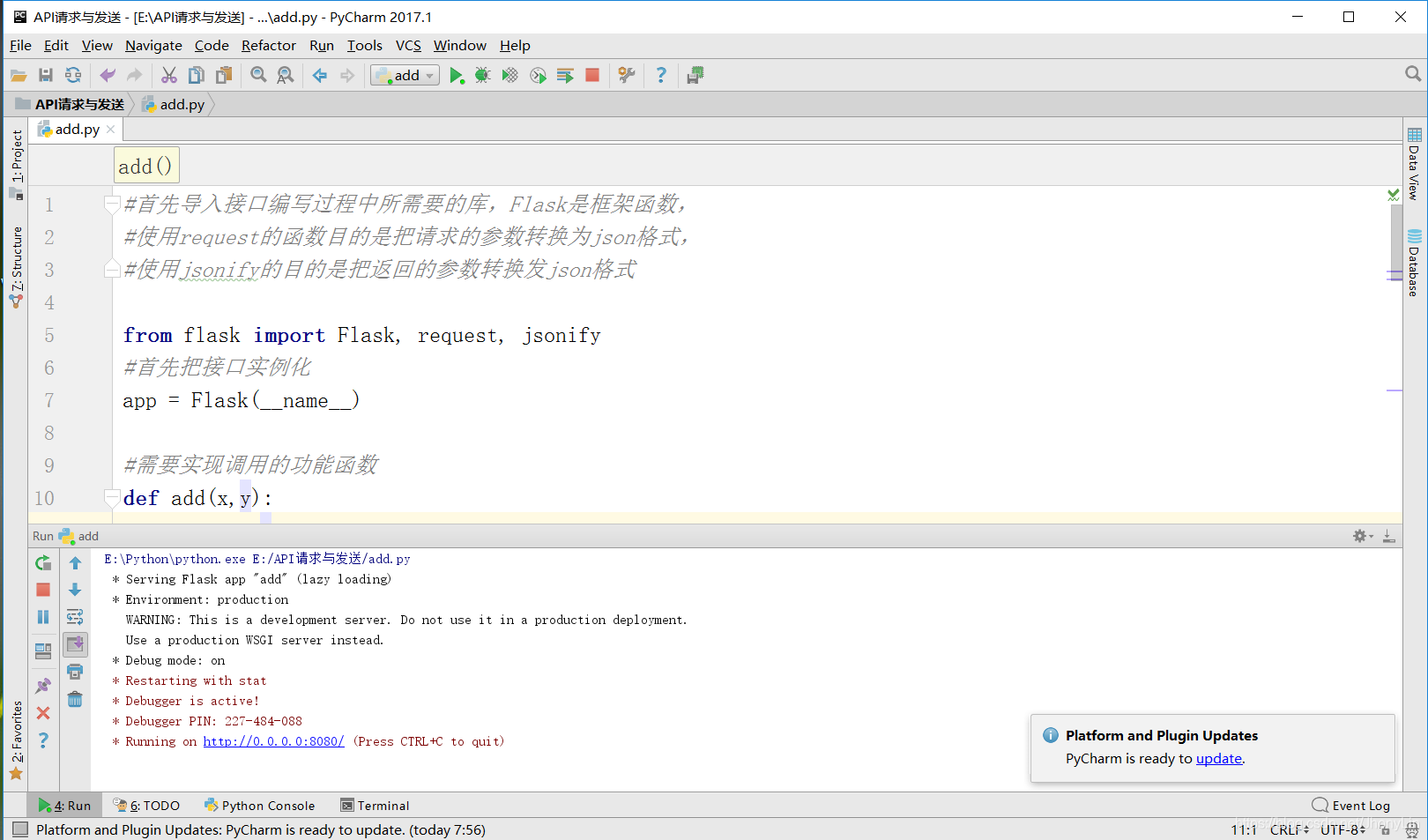Rerun add in Run panel
Screen dimensions: 1428x840
tap(42, 562)
